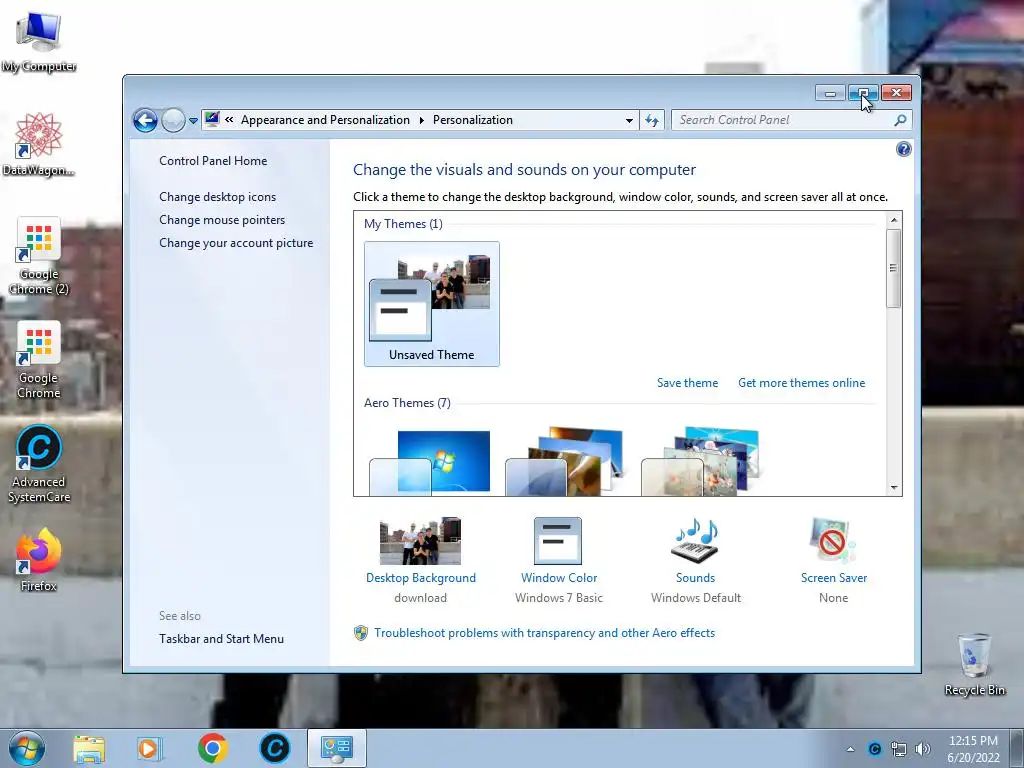Click Show desktop at the taskbar end
The width and height of the screenshot is (1024, 768).
[x=1016, y=748]
